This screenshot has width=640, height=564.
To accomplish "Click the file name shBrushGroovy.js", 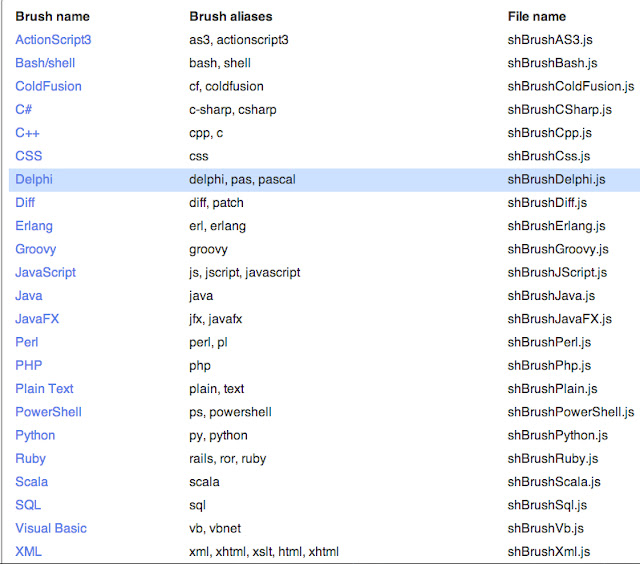I will pos(558,249).
